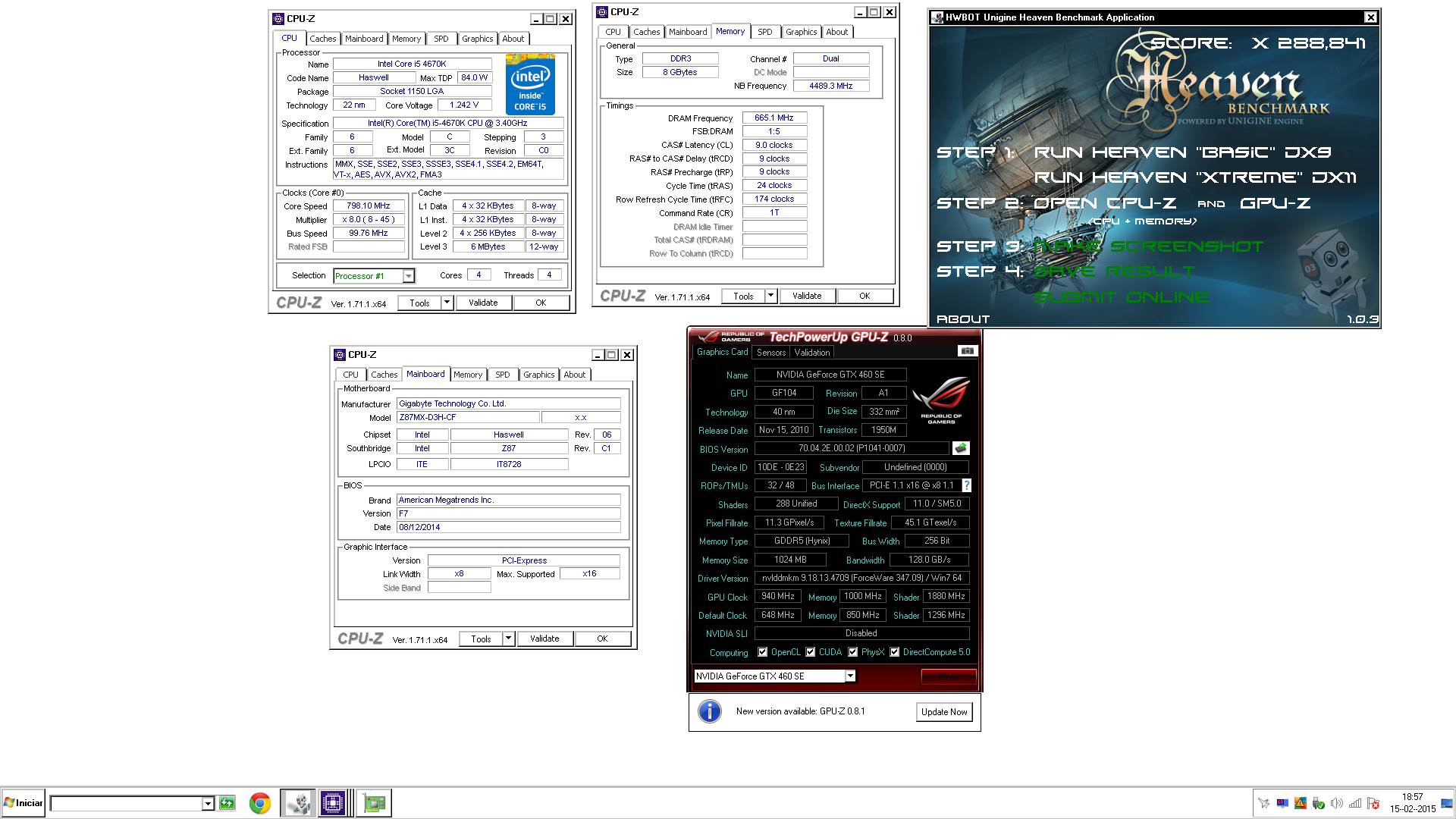Viewport: 1456px width, 819px height.
Task: Click the Z87MX-D3H-CF model field
Action: point(468,417)
